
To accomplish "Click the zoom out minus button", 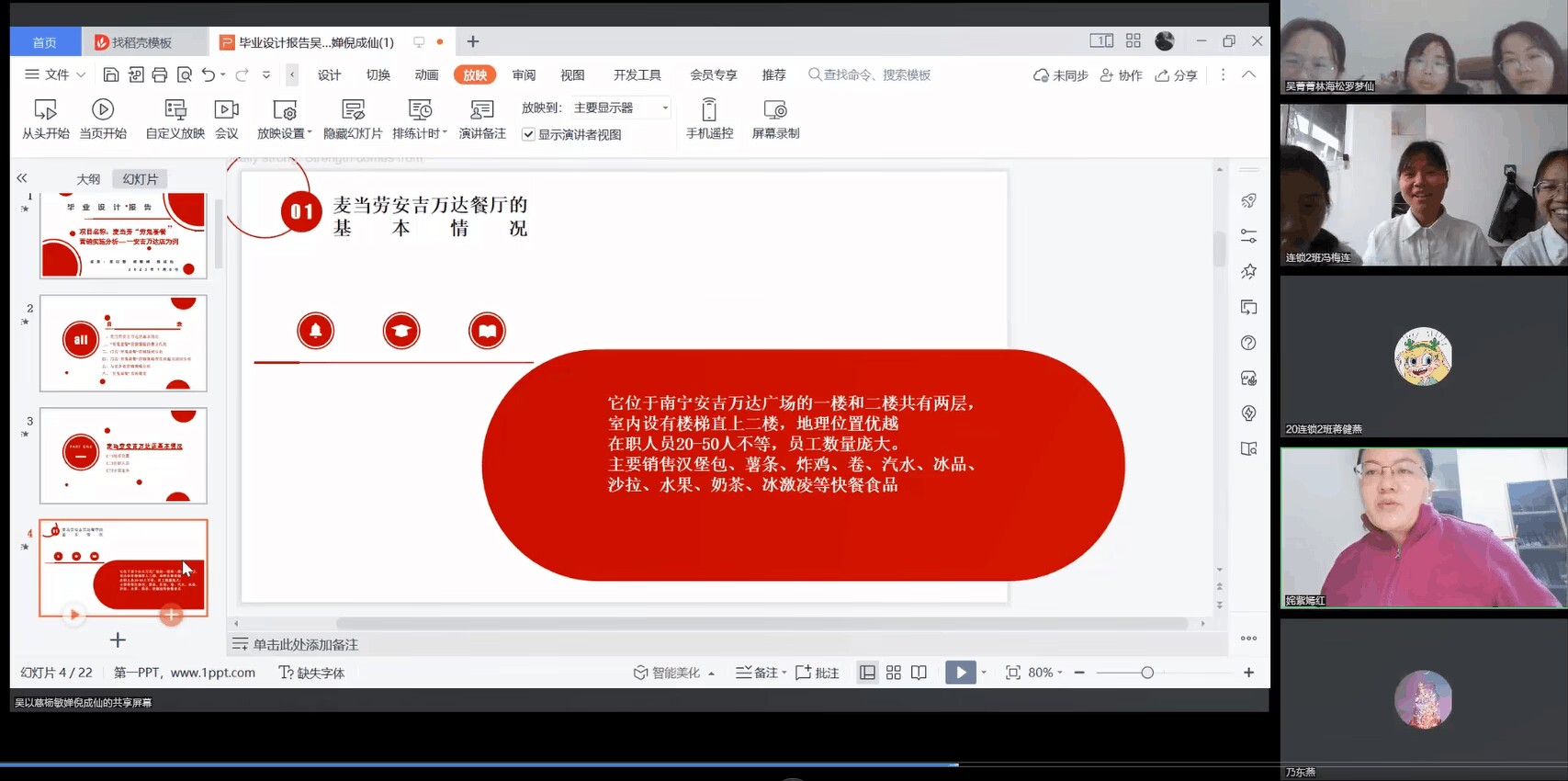I will coord(1079,673).
